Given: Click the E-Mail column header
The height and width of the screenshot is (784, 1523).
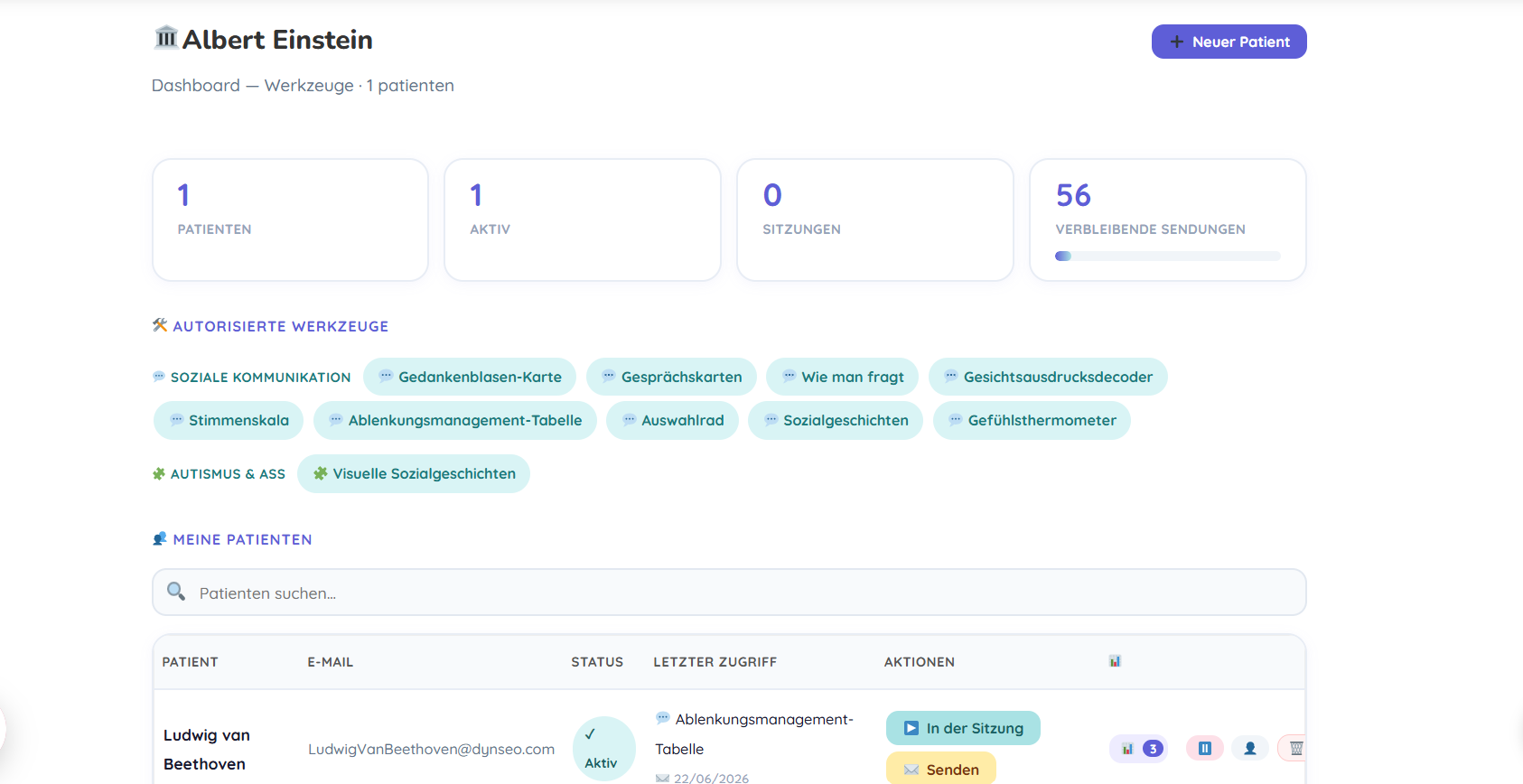Looking at the screenshot, I should click(331, 662).
